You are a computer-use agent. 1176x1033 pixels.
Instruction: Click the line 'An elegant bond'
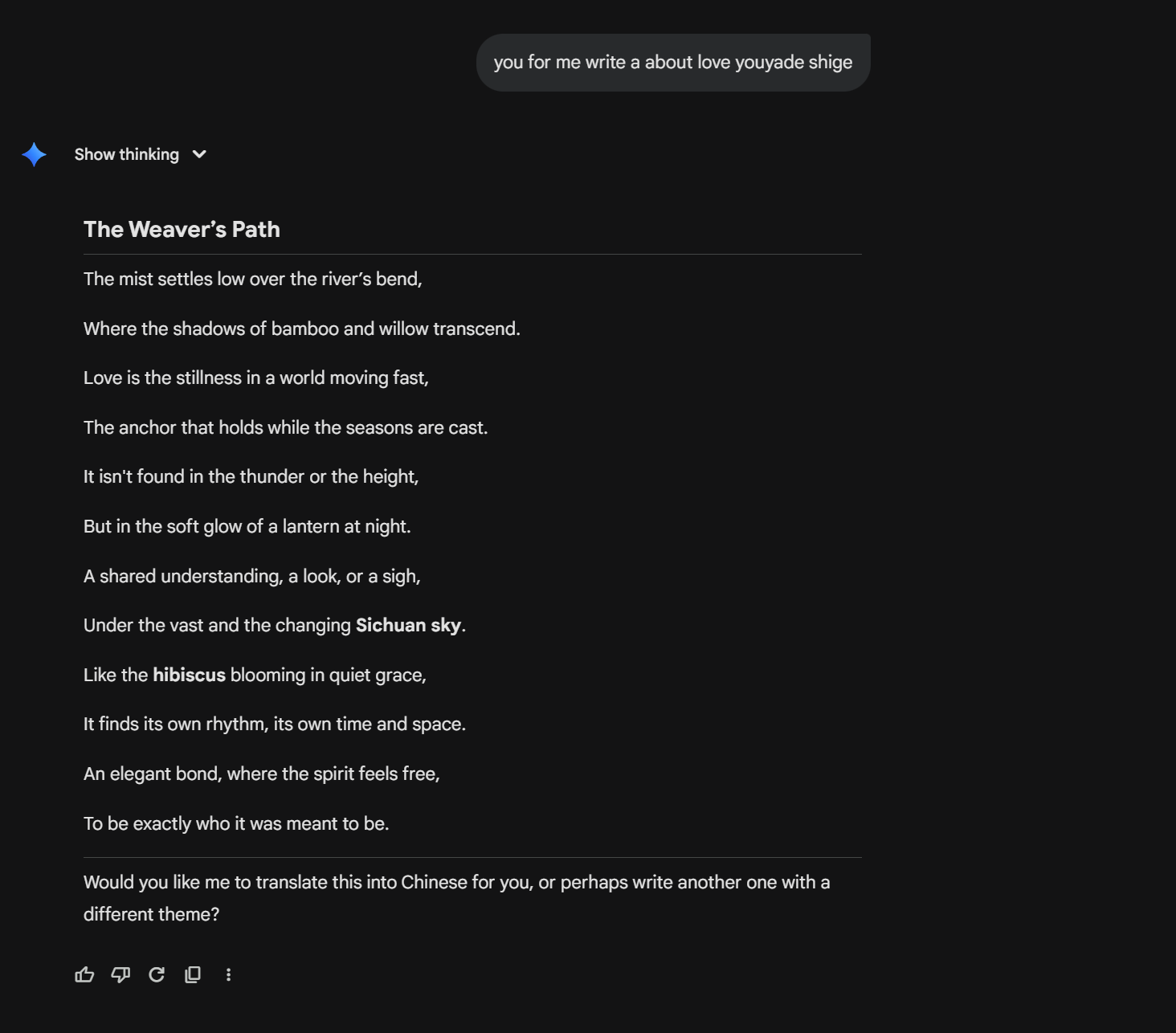click(262, 774)
